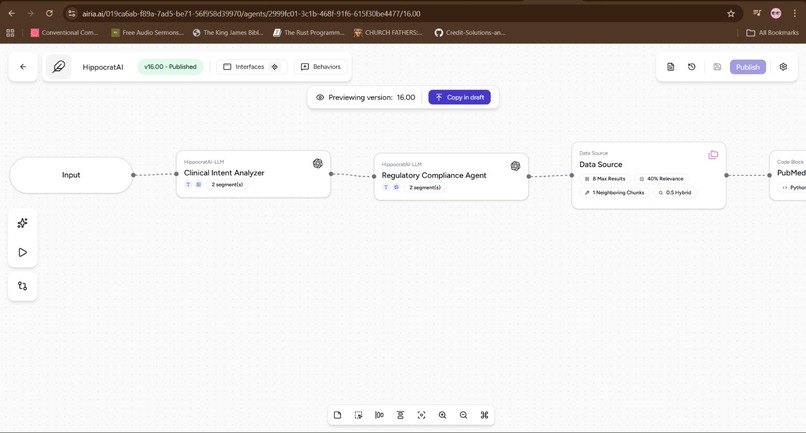Click Copy in draft button

point(460,97)
